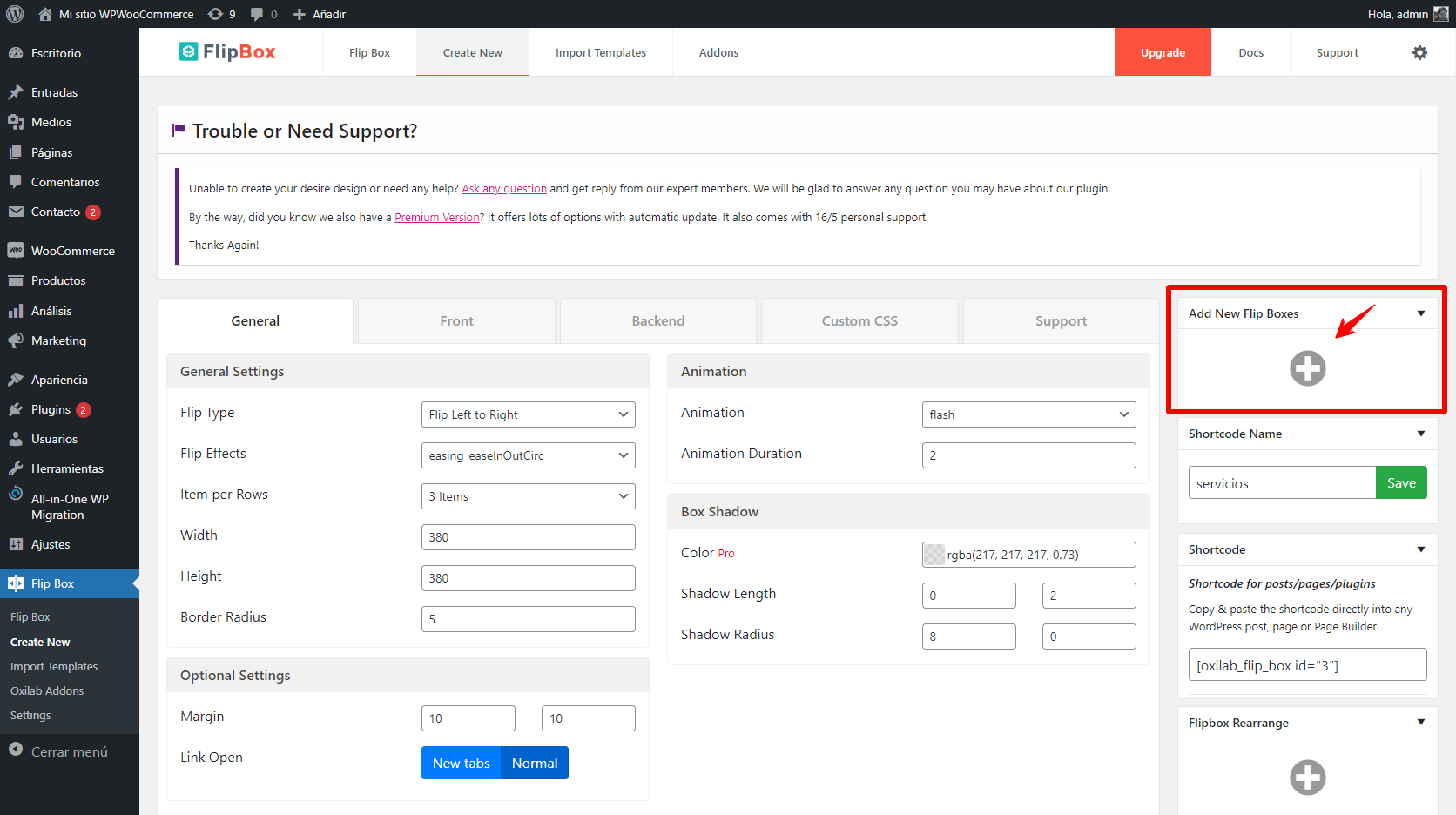The height and width of the screenshot is (815, 1456).
Task: Collapse the Shortcode Name panel
Action: coord(1420,434)
